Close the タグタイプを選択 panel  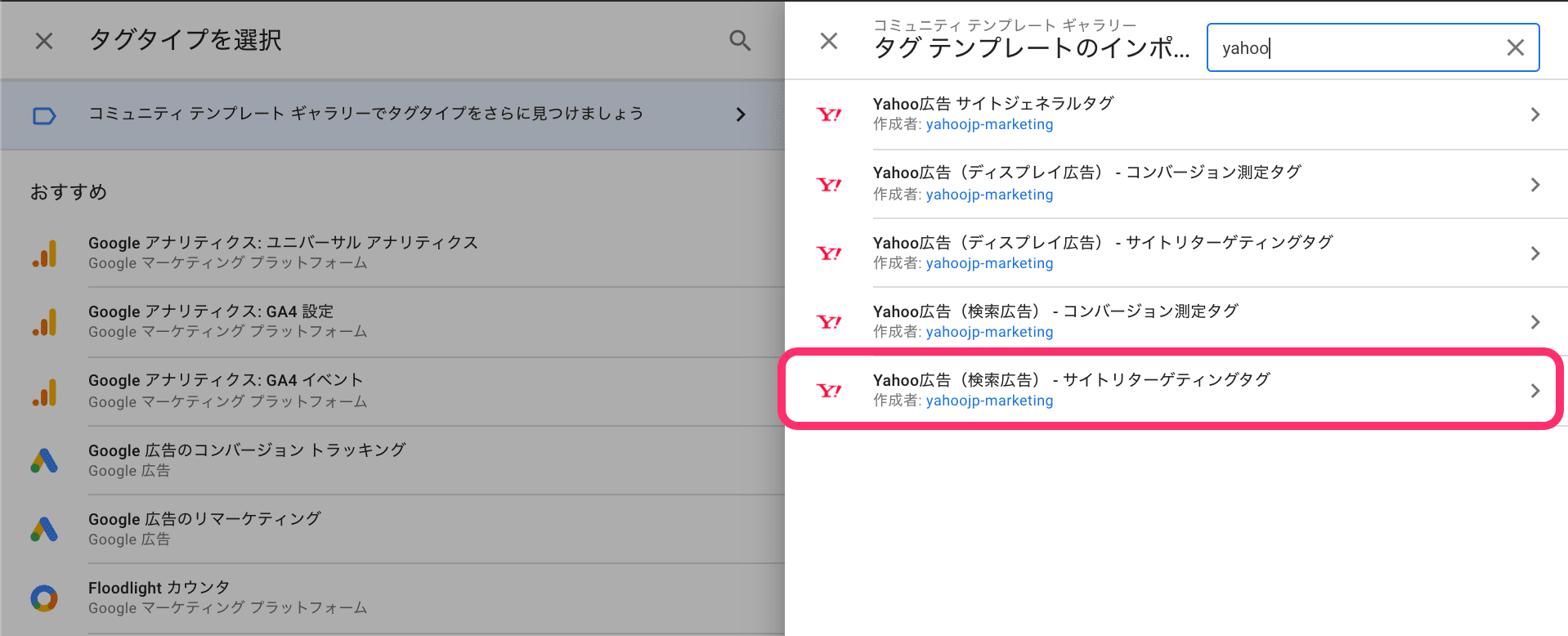tap(44, 41)
